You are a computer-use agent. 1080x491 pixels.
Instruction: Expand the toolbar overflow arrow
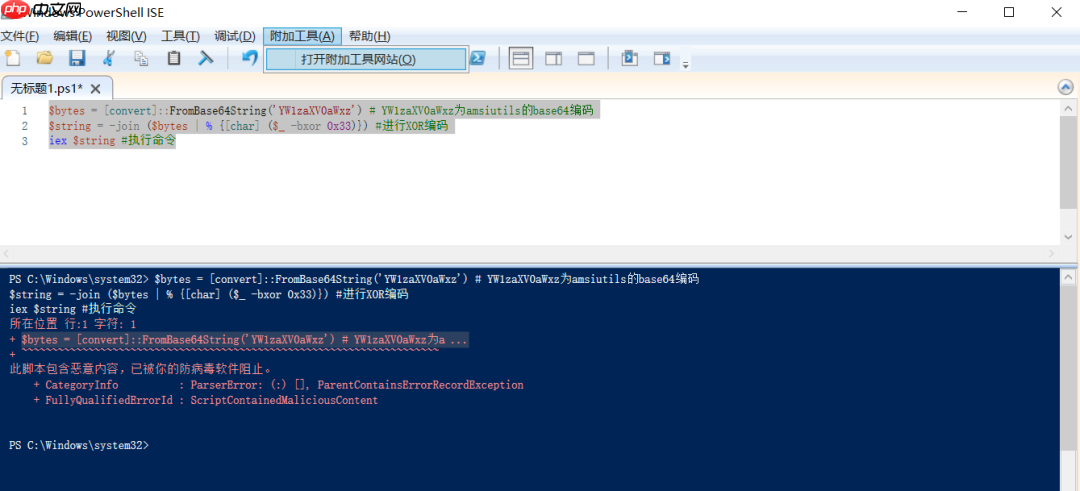click(x=685, y=65)
